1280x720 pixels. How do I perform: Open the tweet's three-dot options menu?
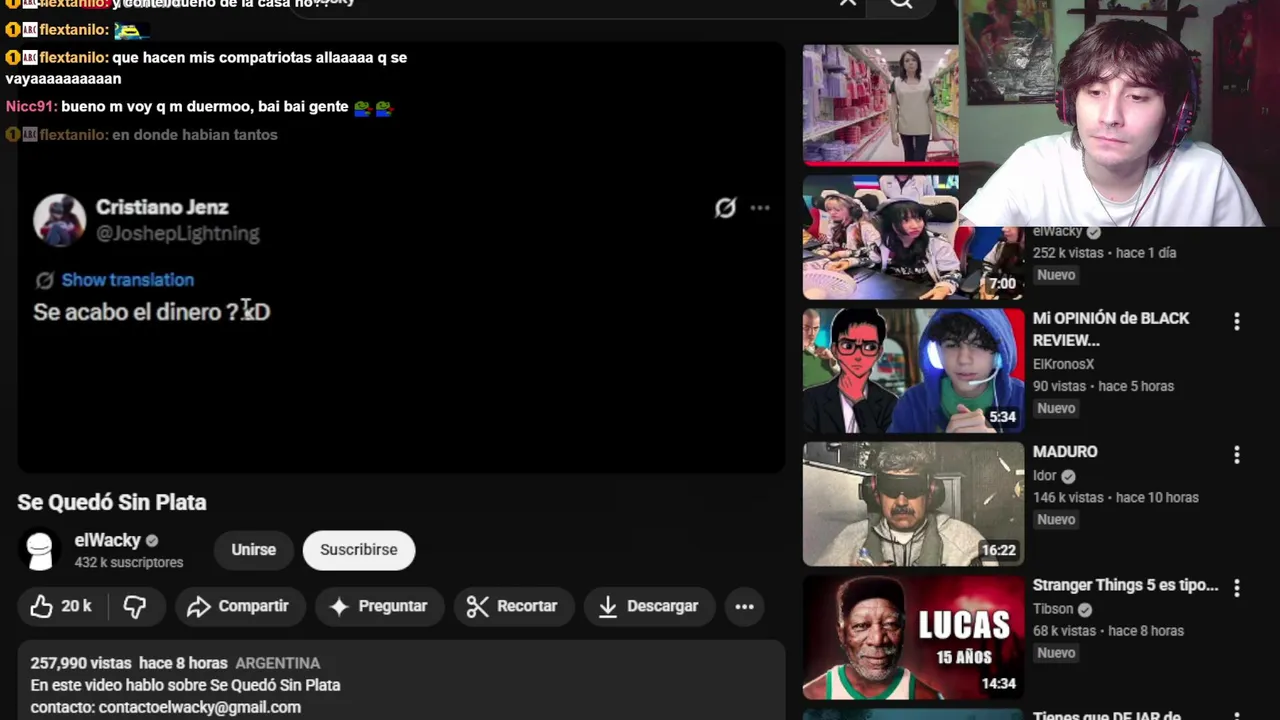coord(760,208)
